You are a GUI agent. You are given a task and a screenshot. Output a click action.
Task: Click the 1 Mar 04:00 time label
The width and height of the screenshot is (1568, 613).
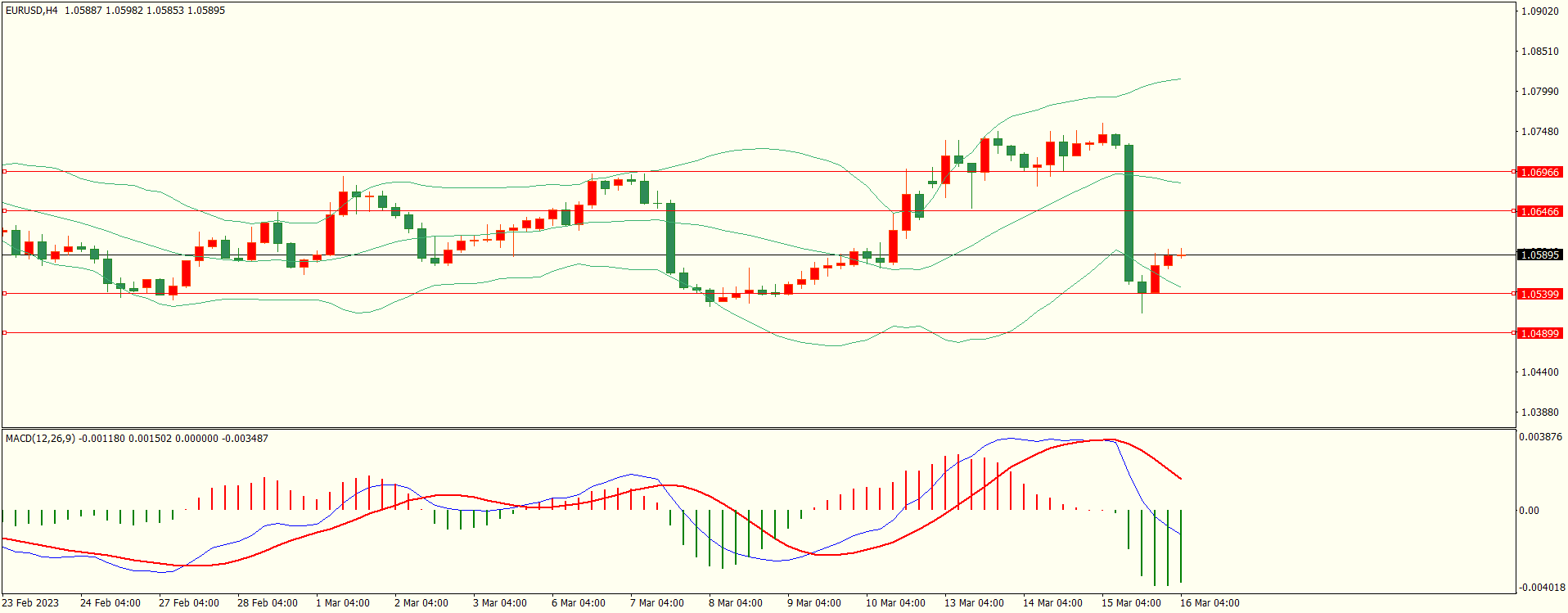pyautogui.click(x=343, y=603)
